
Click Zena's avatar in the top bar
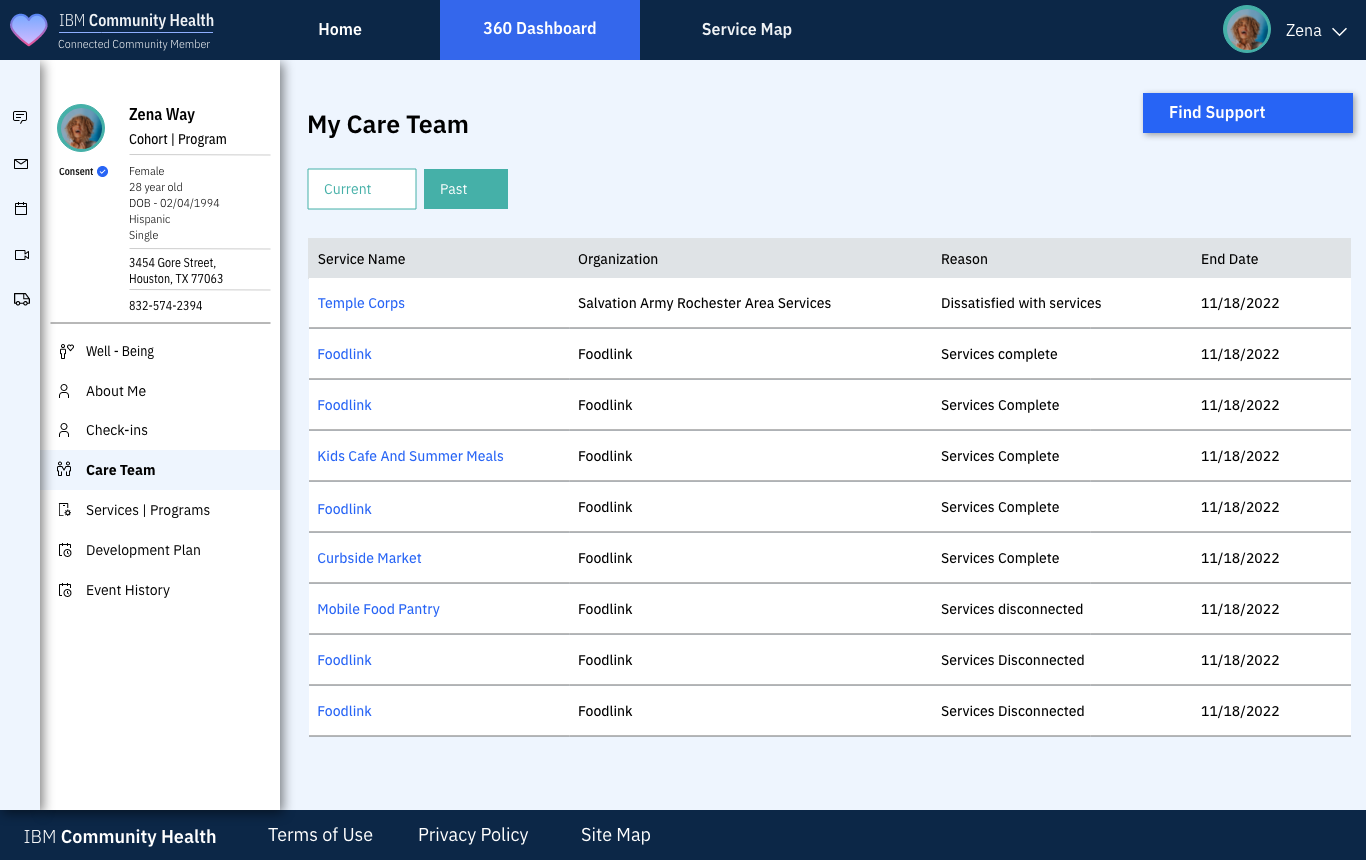pos(1246,30)
